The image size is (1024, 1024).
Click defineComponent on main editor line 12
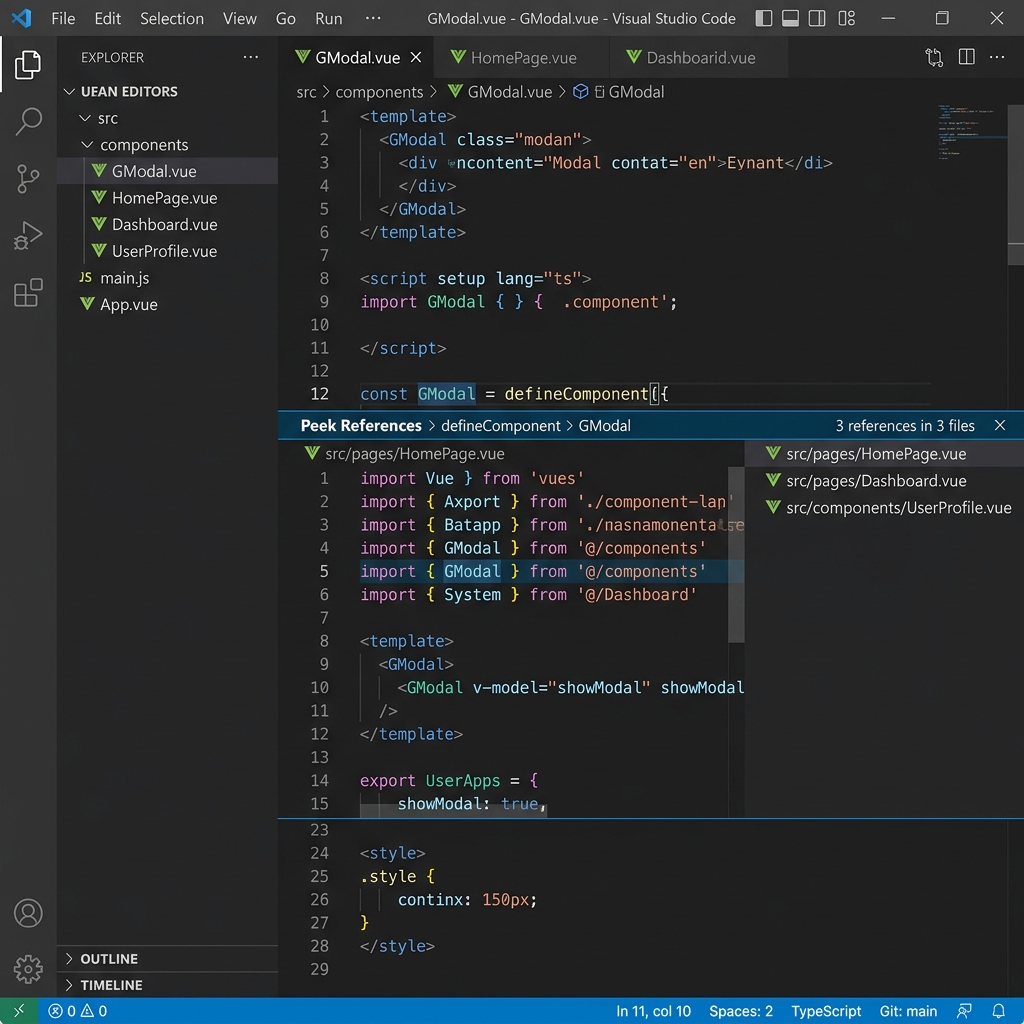click(576, 394)
